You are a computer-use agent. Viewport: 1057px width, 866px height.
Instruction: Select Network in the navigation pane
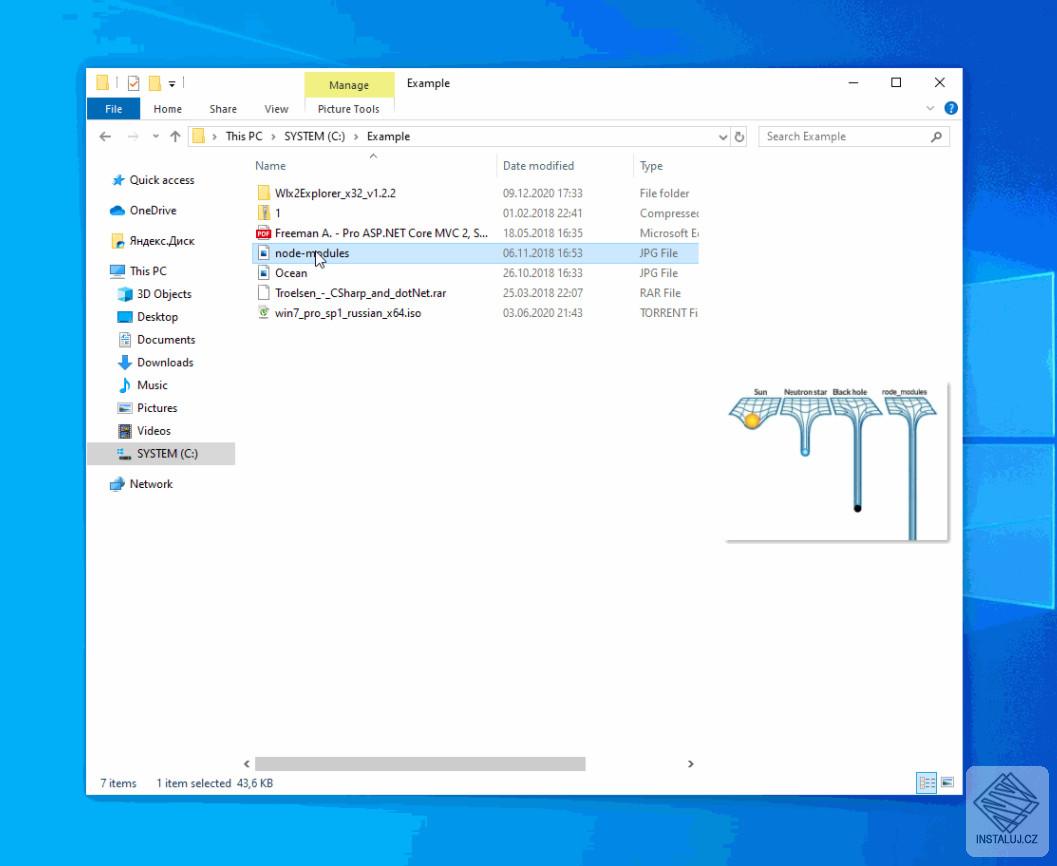pyautogui.click(x=151, y=484)
